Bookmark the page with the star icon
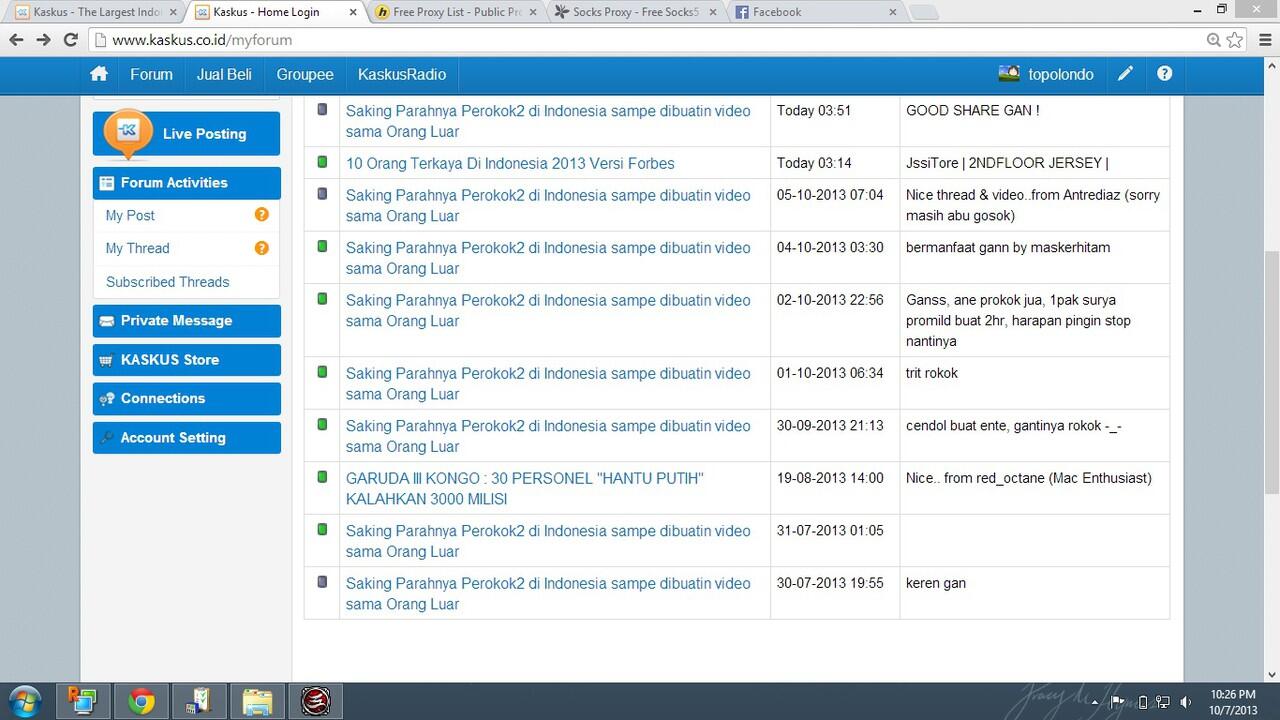 (x=1235, y=40)
